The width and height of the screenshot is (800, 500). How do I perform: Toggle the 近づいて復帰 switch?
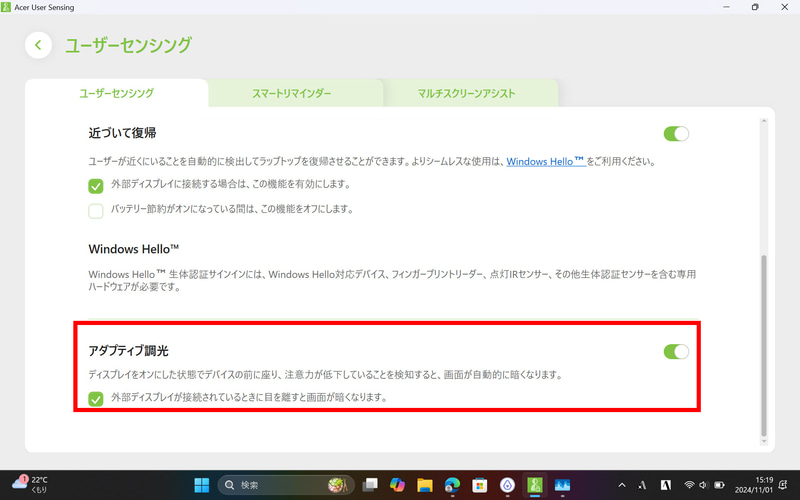[676, 134]
